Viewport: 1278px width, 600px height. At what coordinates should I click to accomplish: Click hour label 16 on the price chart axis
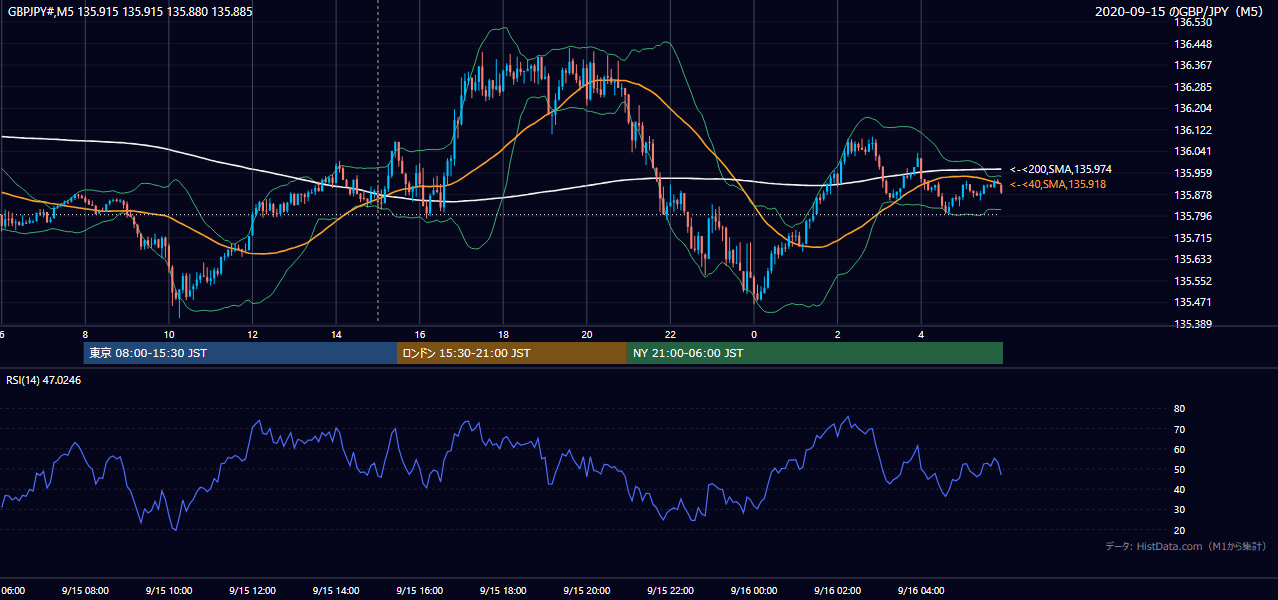(420, 334)
